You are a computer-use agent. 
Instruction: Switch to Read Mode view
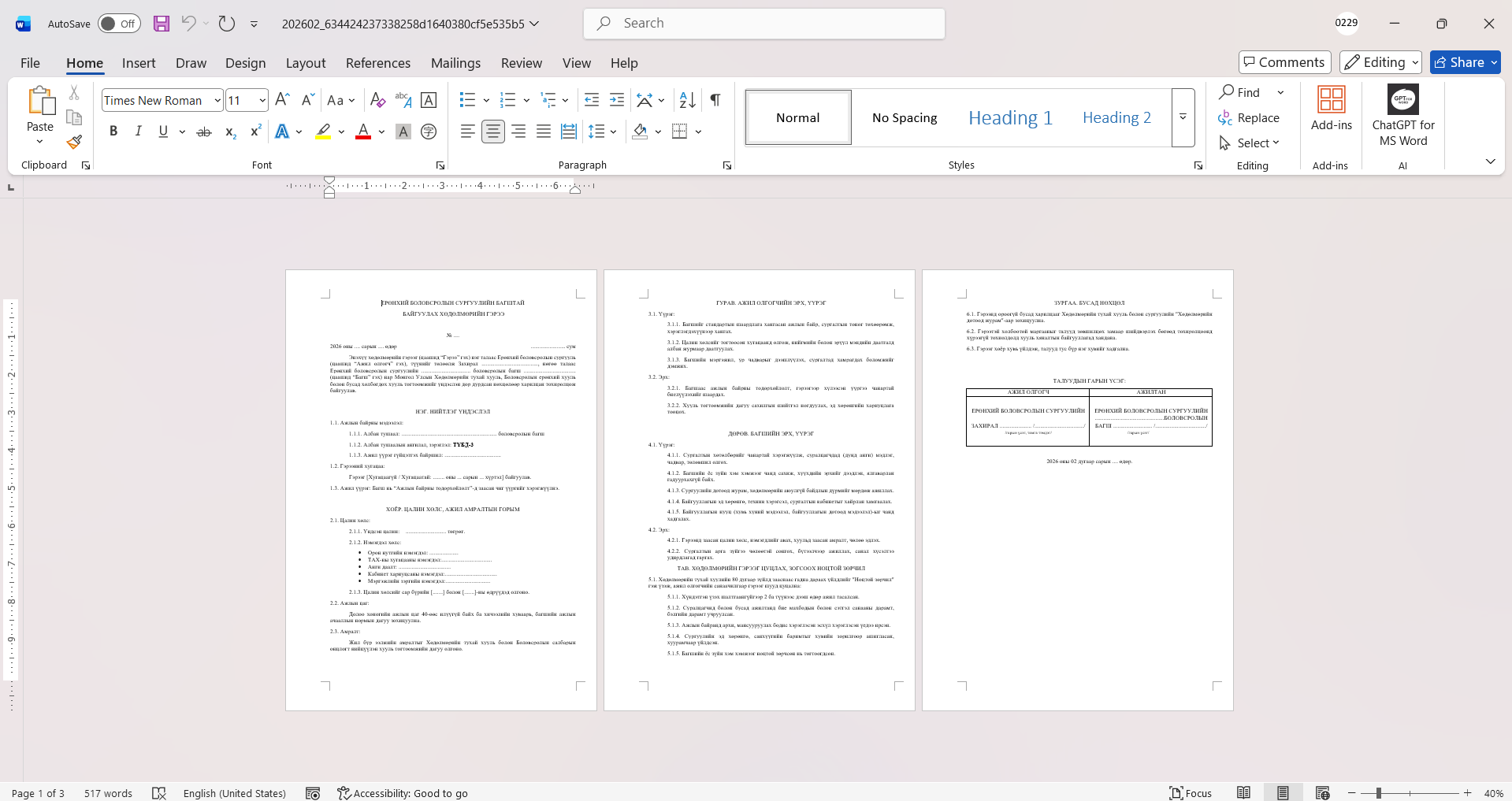pos(1243,793)
